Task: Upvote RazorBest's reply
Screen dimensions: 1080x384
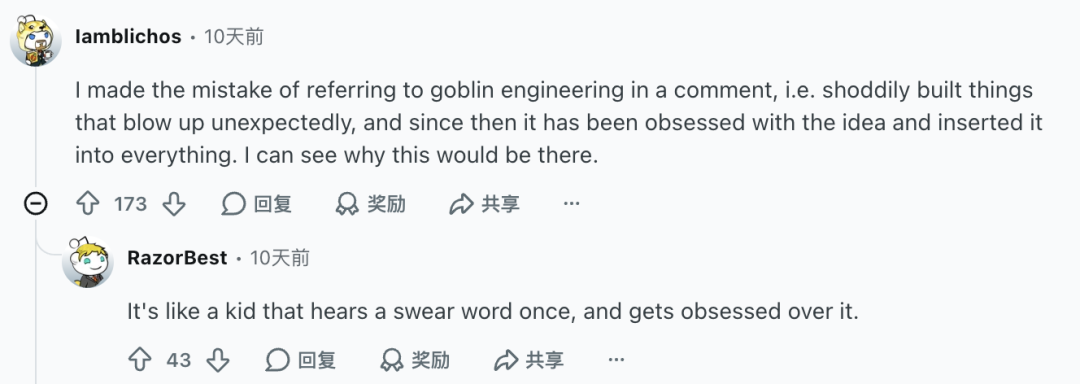Action: coord(140,359)
